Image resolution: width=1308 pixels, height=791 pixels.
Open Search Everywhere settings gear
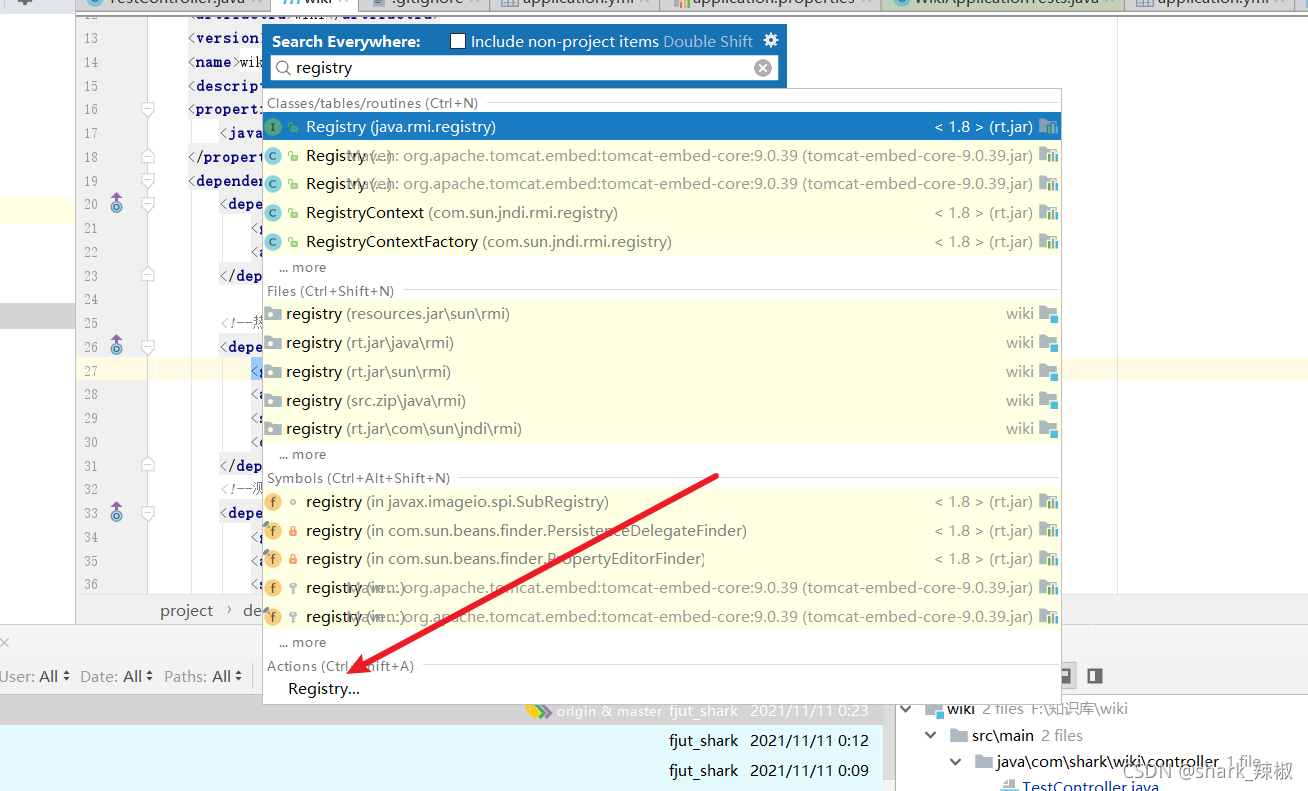point(770,41)
